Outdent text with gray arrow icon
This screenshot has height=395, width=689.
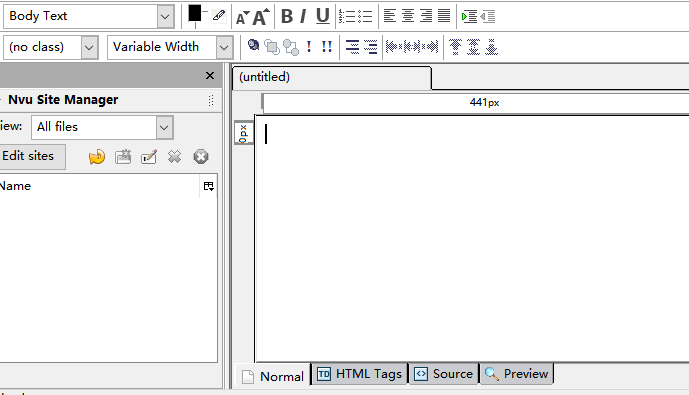(x=488, y=17)
